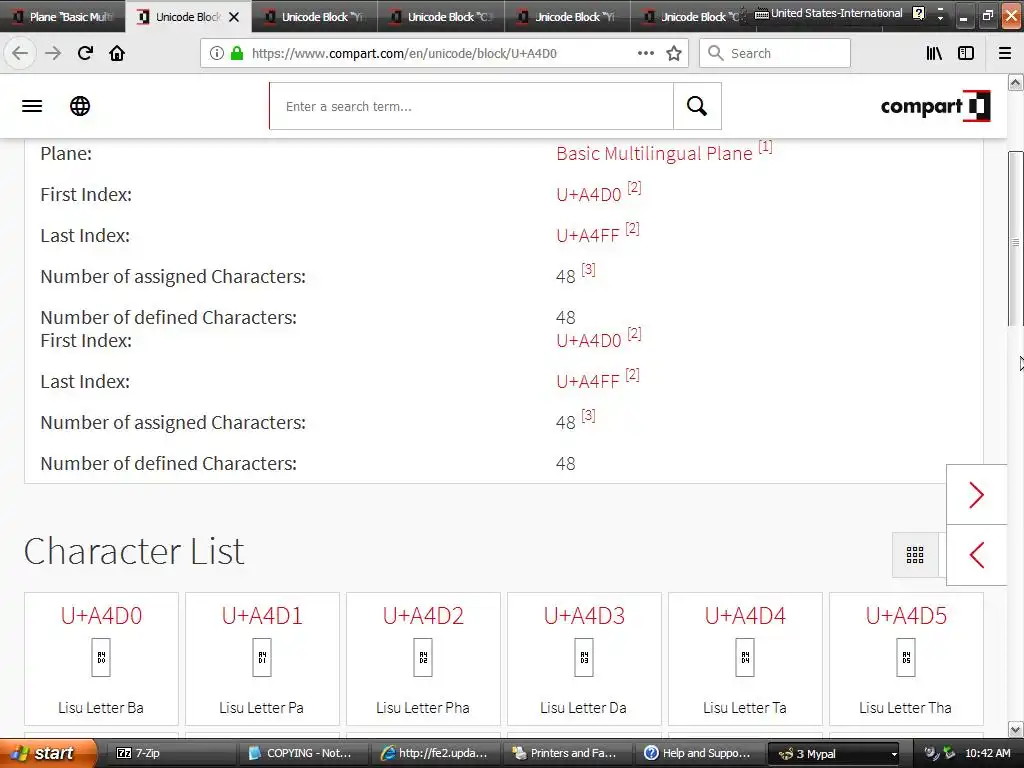Reload the current page
This screenshot has width=1024, height=768.
coord(85,53)
